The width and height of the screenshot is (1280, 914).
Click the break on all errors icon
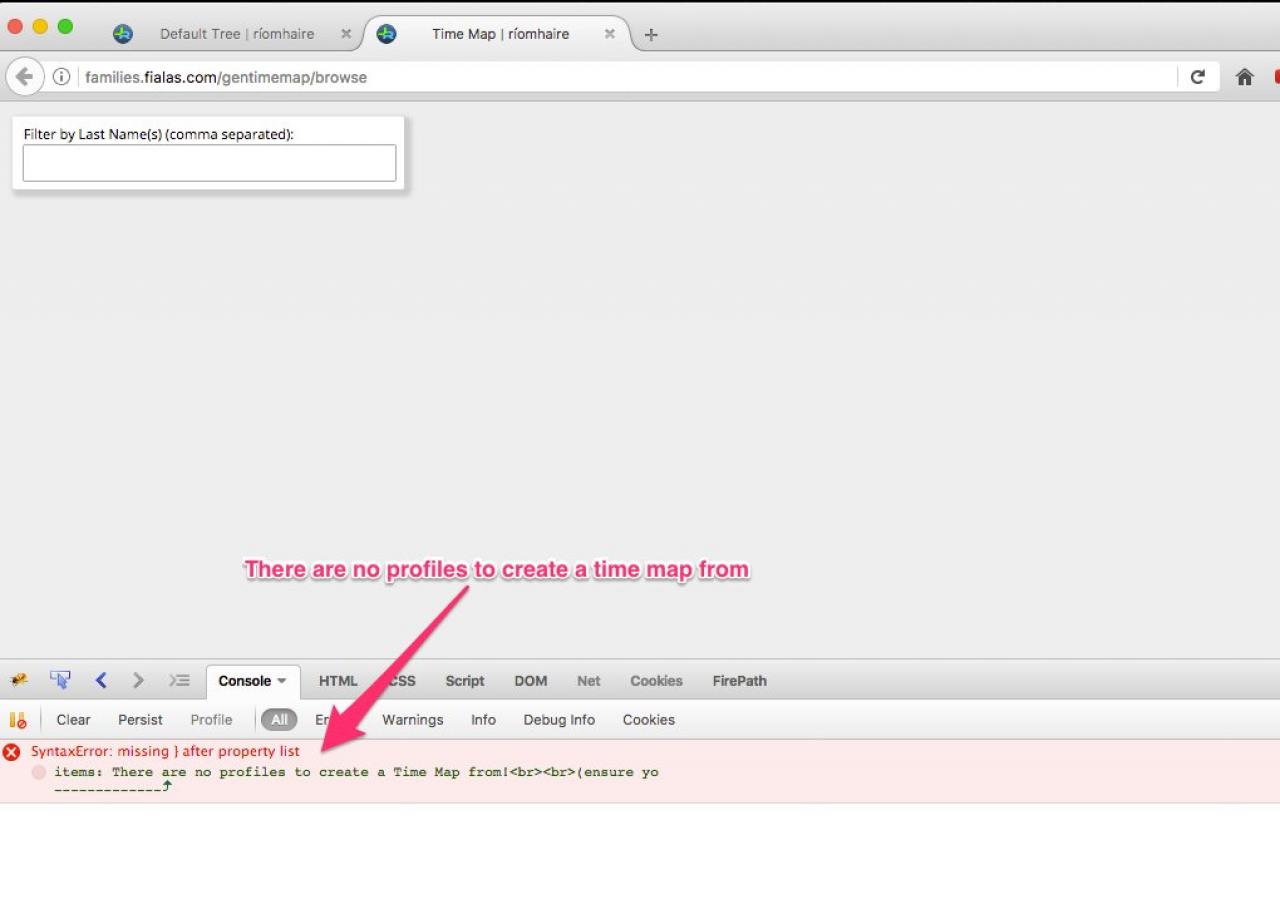(18, 720)
